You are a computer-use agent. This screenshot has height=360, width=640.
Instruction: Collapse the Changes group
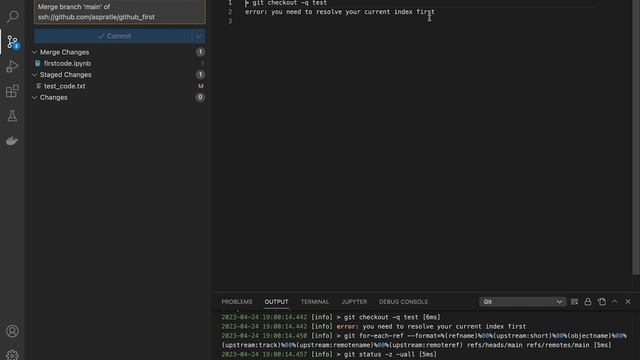click(35, 98)
